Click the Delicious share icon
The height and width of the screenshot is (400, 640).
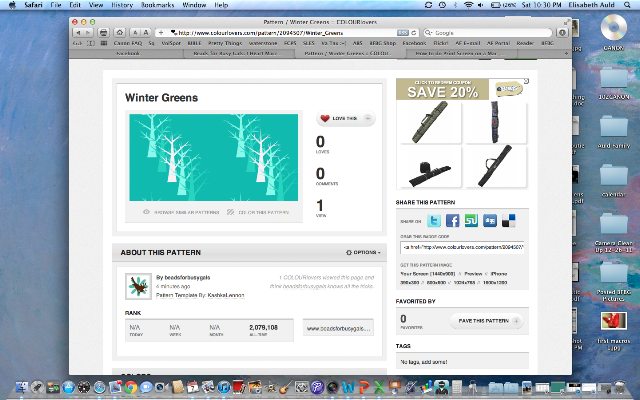click(x=509, y=221)
